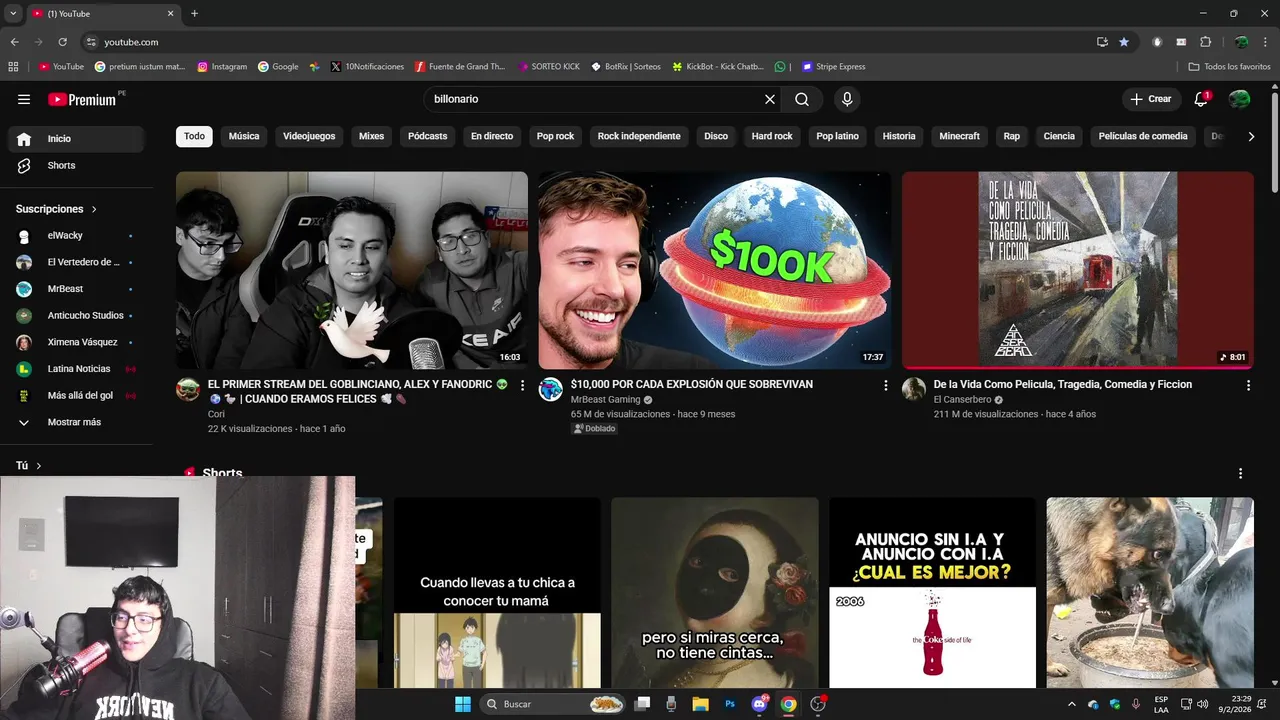Screen dimensions: 1280x720
Task: Select the Rock independiente chip
Action: pos(639,136)
